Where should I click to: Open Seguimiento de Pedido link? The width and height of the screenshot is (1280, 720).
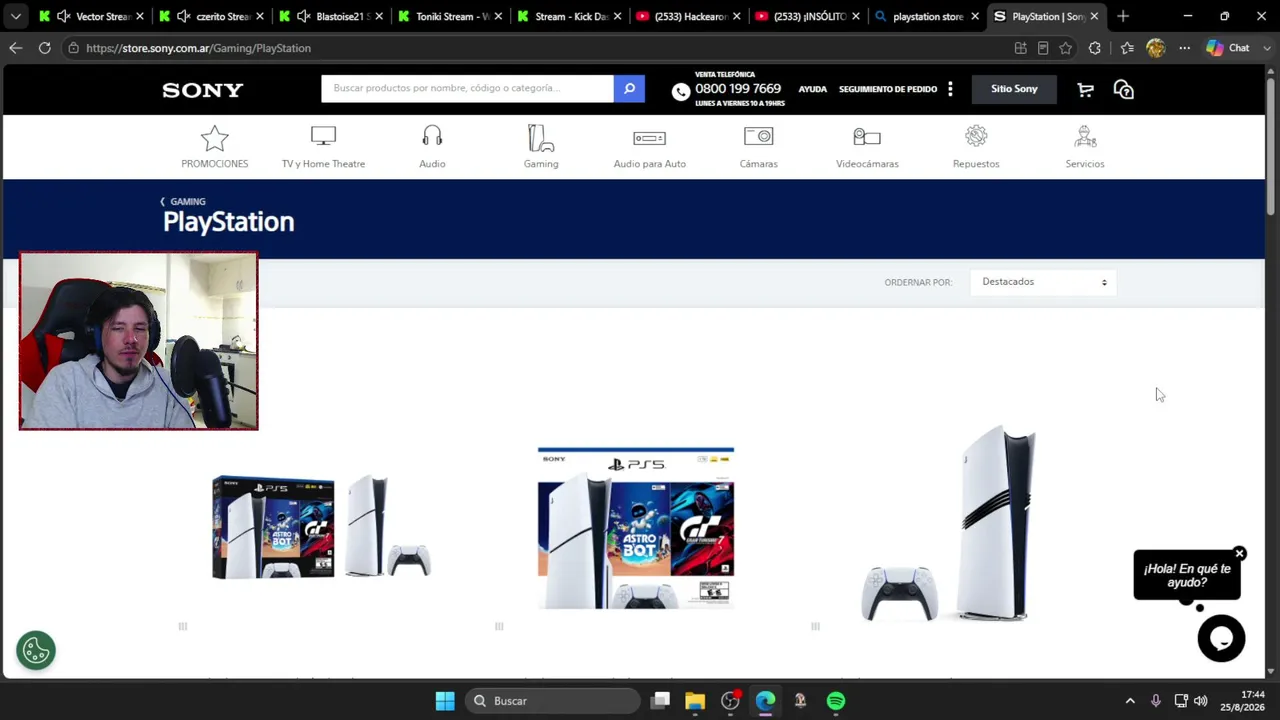coord(888,89)
